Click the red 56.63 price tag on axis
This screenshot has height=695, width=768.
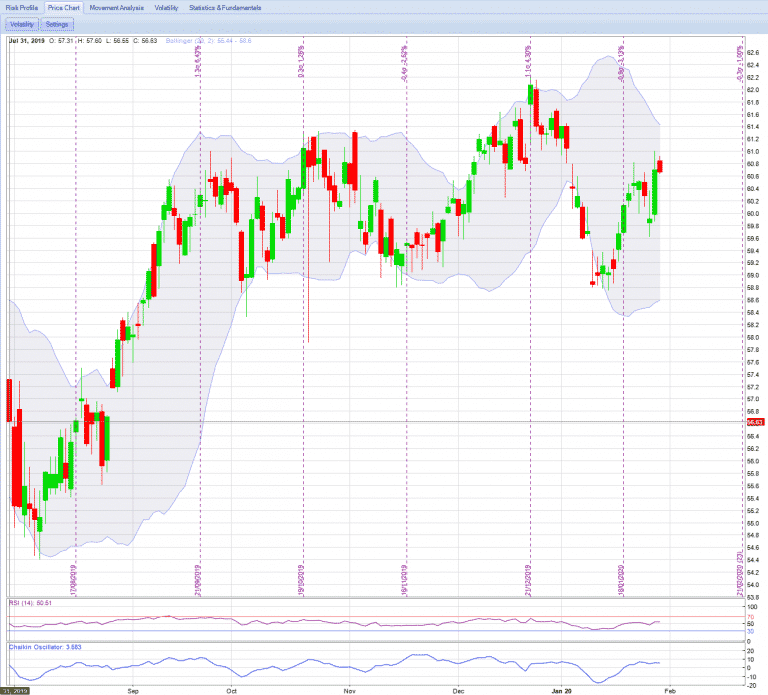pos(753,423)
